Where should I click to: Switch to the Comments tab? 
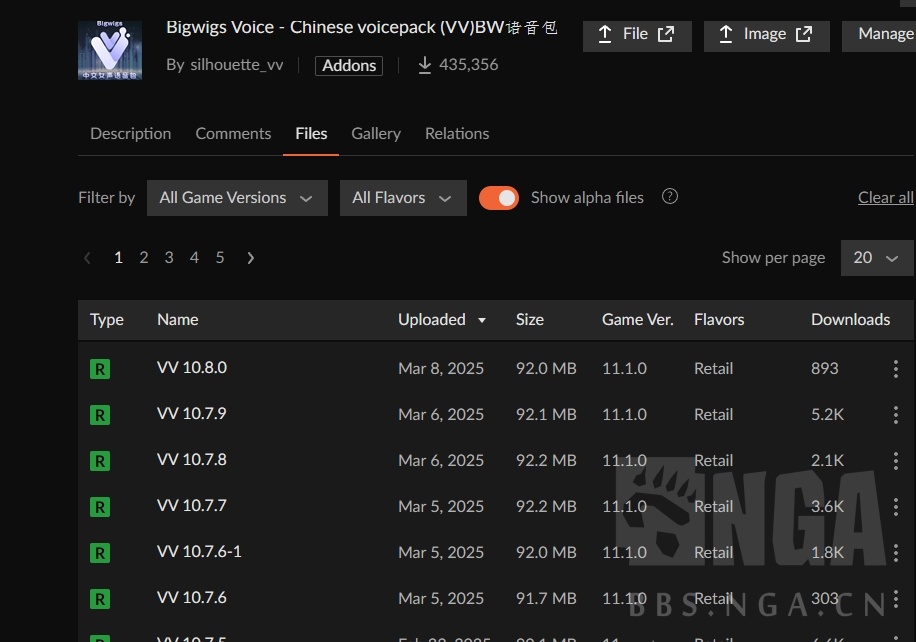coord(233,133)
